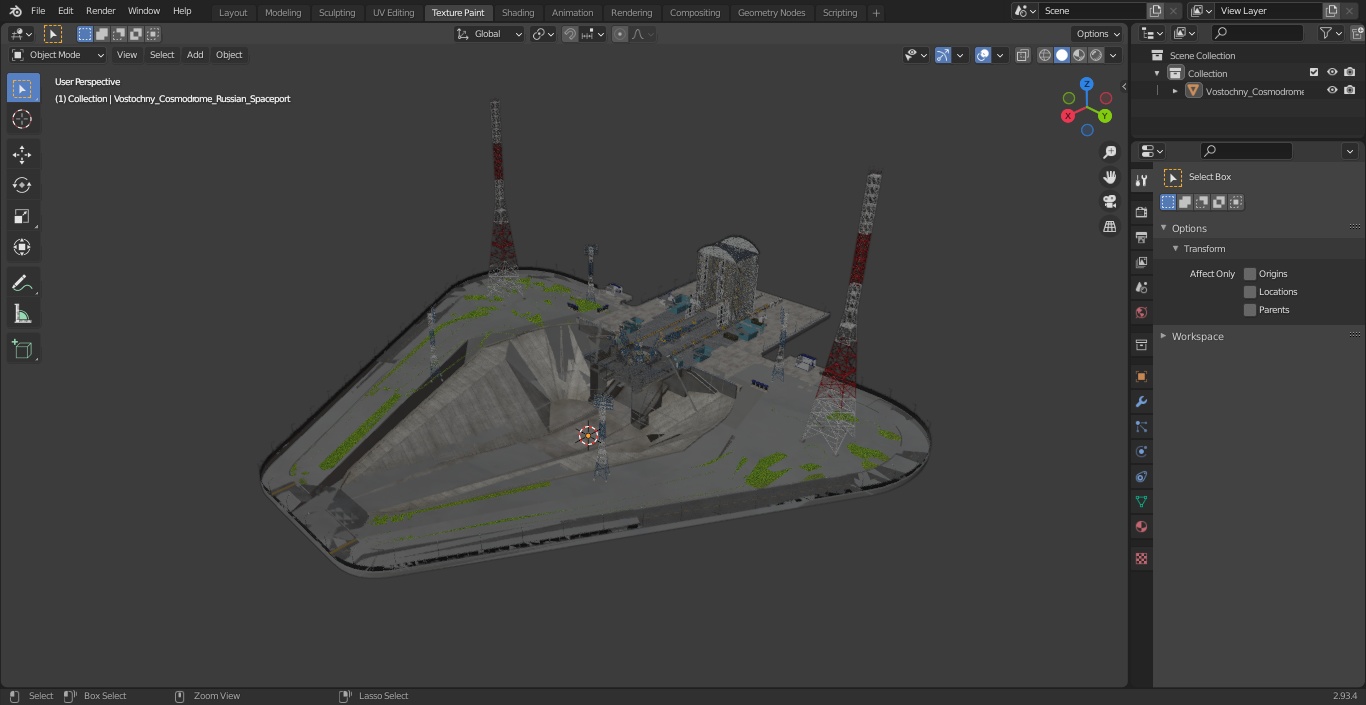The width and height of the screenshot is (1366, 705).
Task: Open the Material properties tab
Action: [x=1141, y=527]
